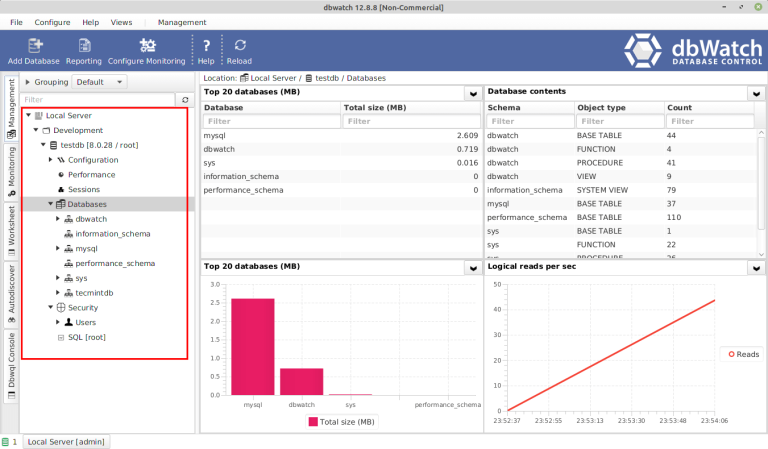Click the Add Database toolbar icon
The height and width of the screenshot is (449, 768).
point(35,45)
